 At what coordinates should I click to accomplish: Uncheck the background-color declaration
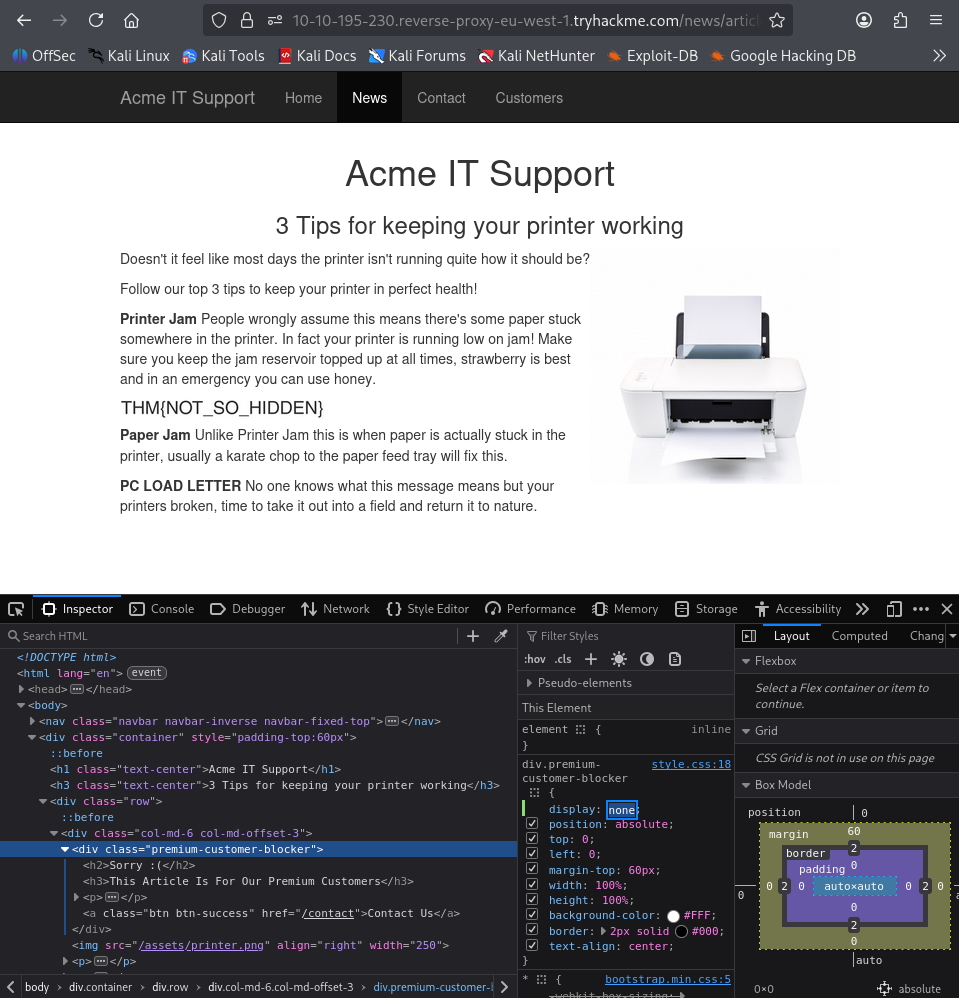[x=532, y=915]
